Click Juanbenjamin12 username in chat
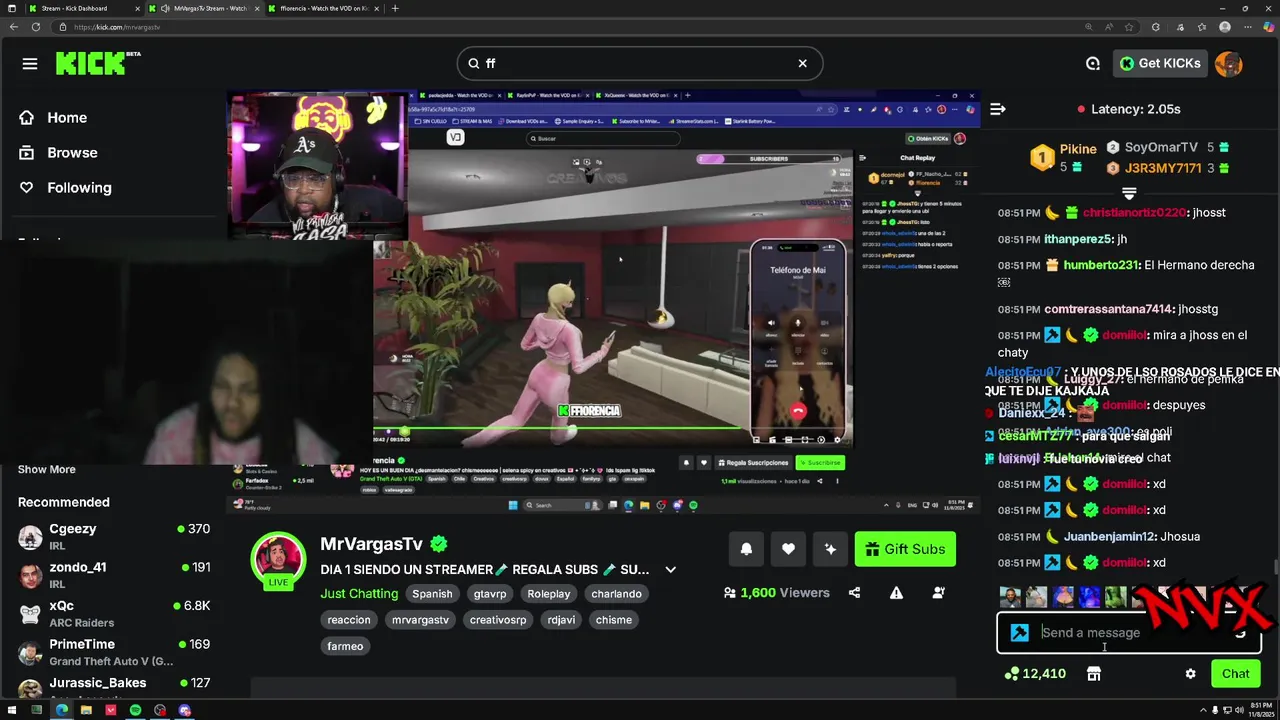This screenshot has width=1280, height=720. (x=1109, y=536)
